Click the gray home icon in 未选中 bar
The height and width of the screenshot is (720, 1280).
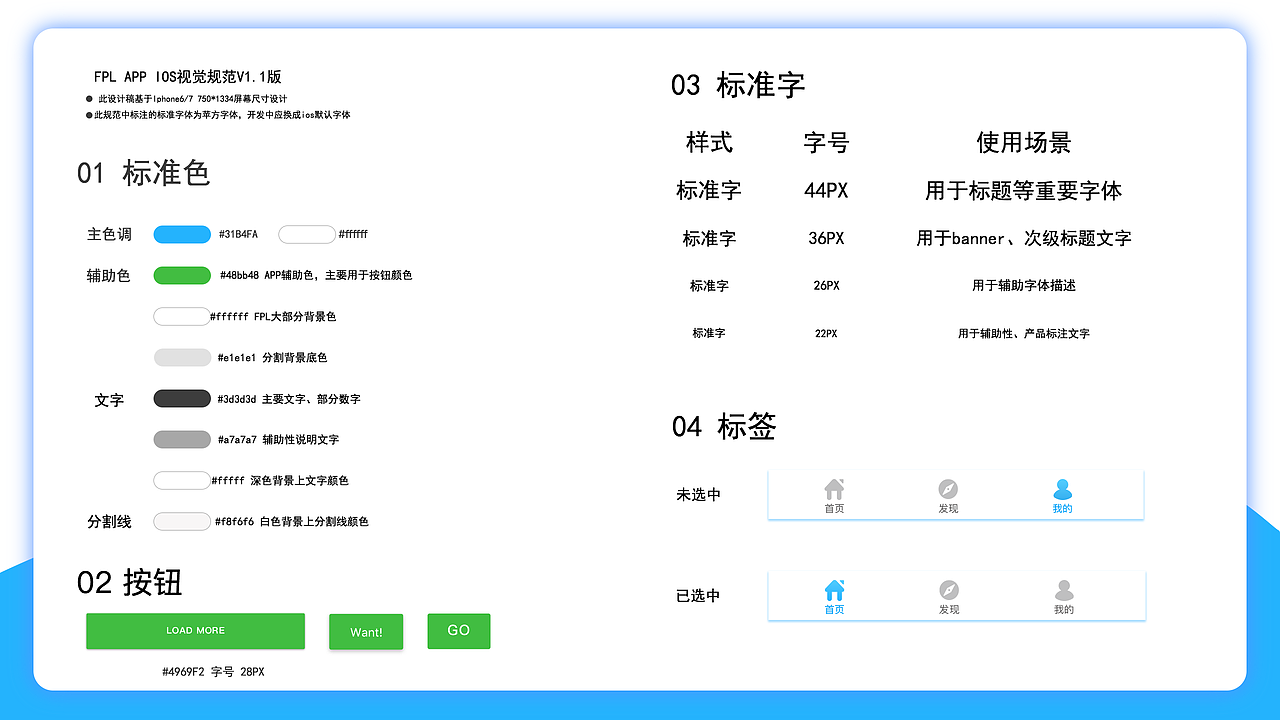834,489
